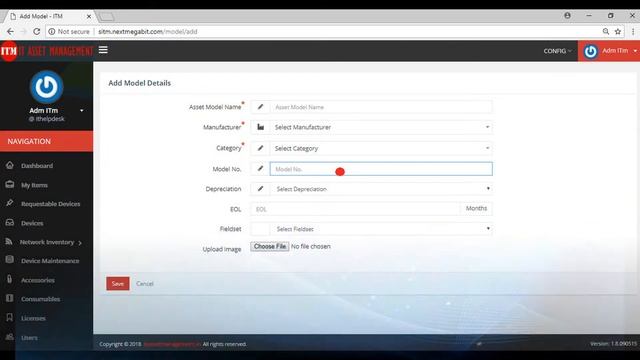Click the ITM logo in header

pos(9,51)
